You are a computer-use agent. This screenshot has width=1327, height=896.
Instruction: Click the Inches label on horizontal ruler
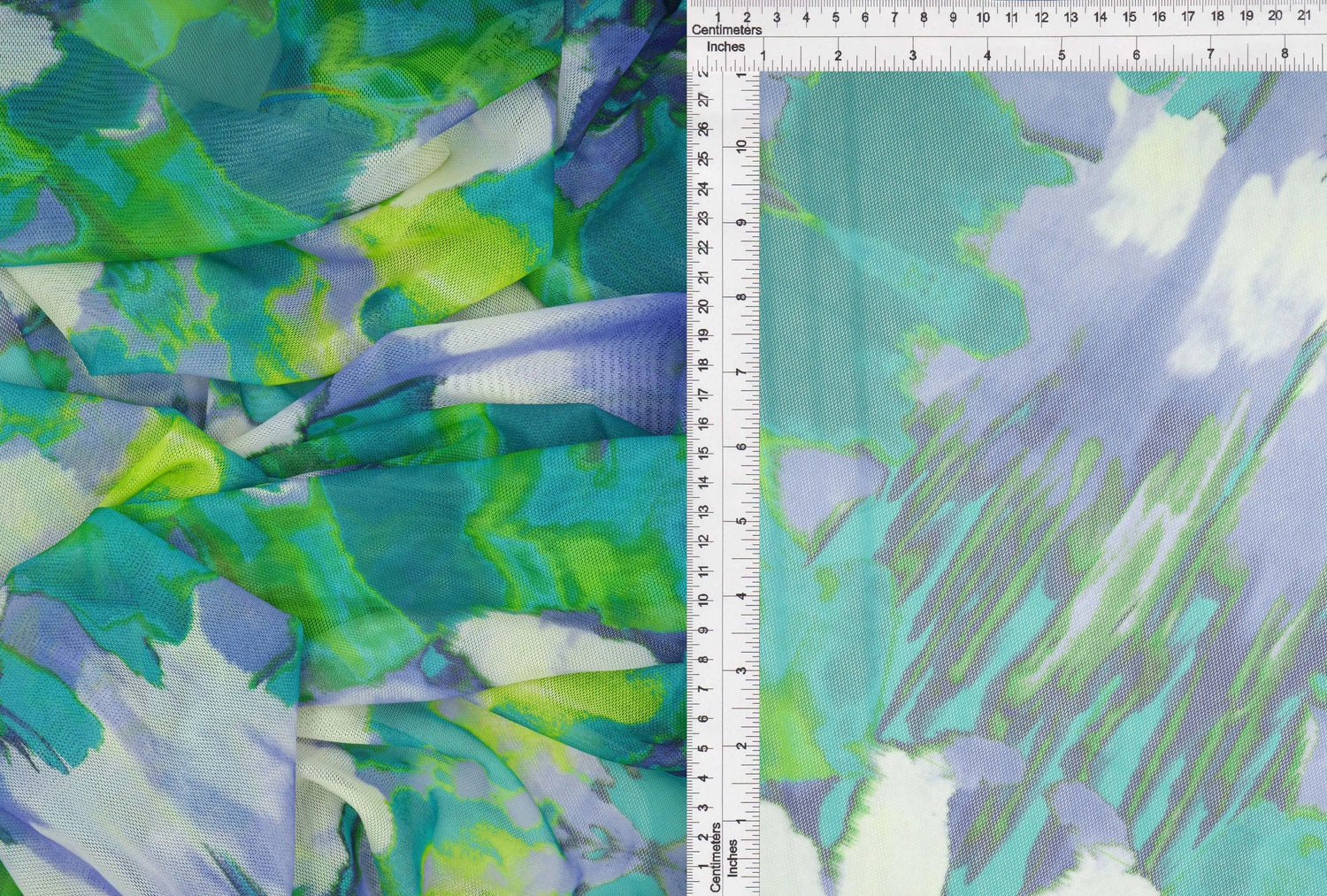(725, 47)
